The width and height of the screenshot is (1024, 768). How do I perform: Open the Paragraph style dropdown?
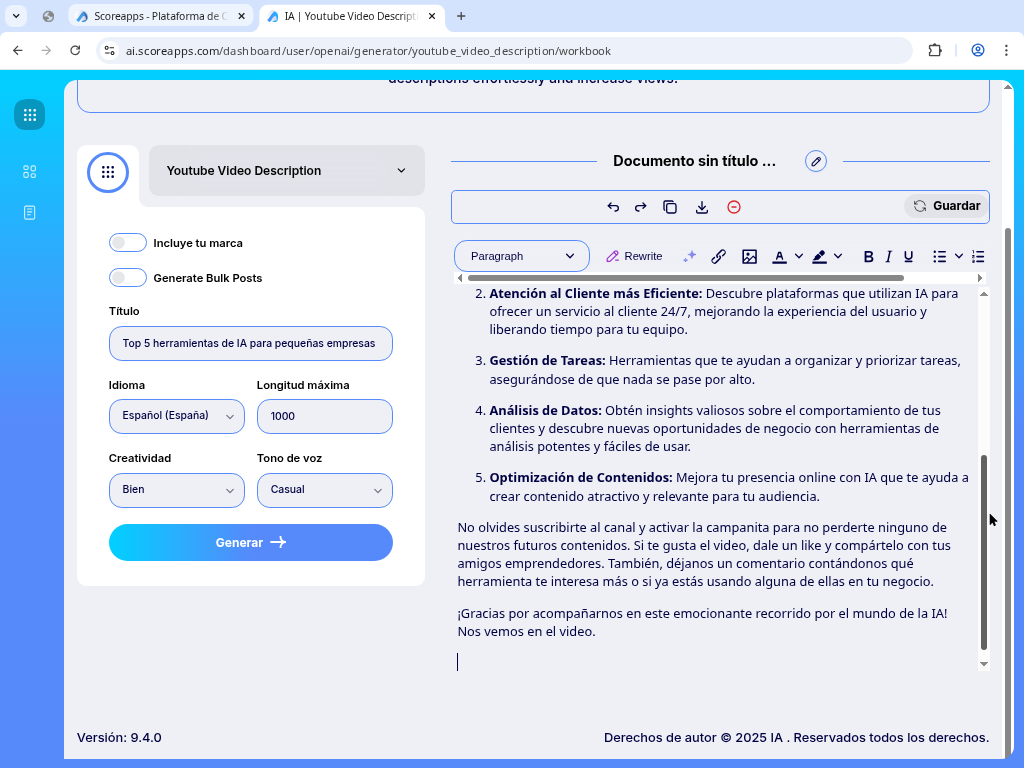[521, 256]
